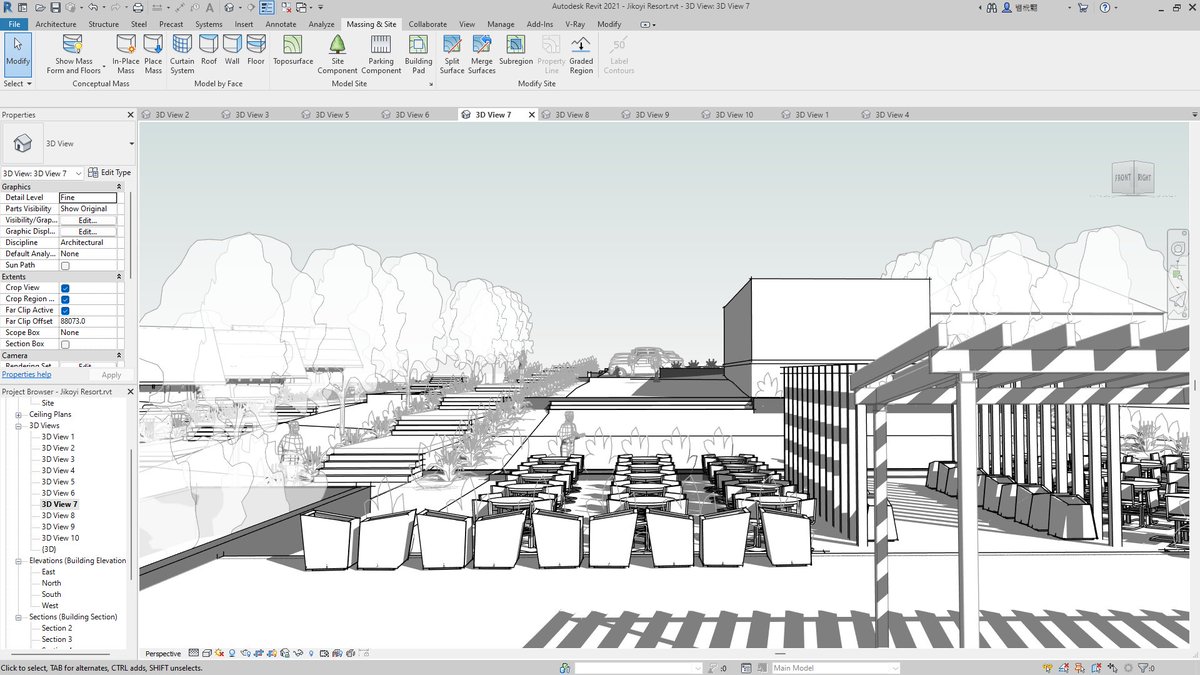1200x675 pixels.
Task: Switch to the 3D View 8 view tab
Action: click(574, 114)
